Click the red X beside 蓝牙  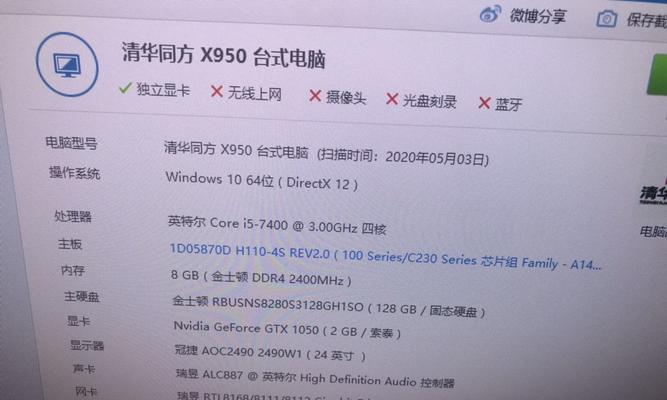[484, 103]
